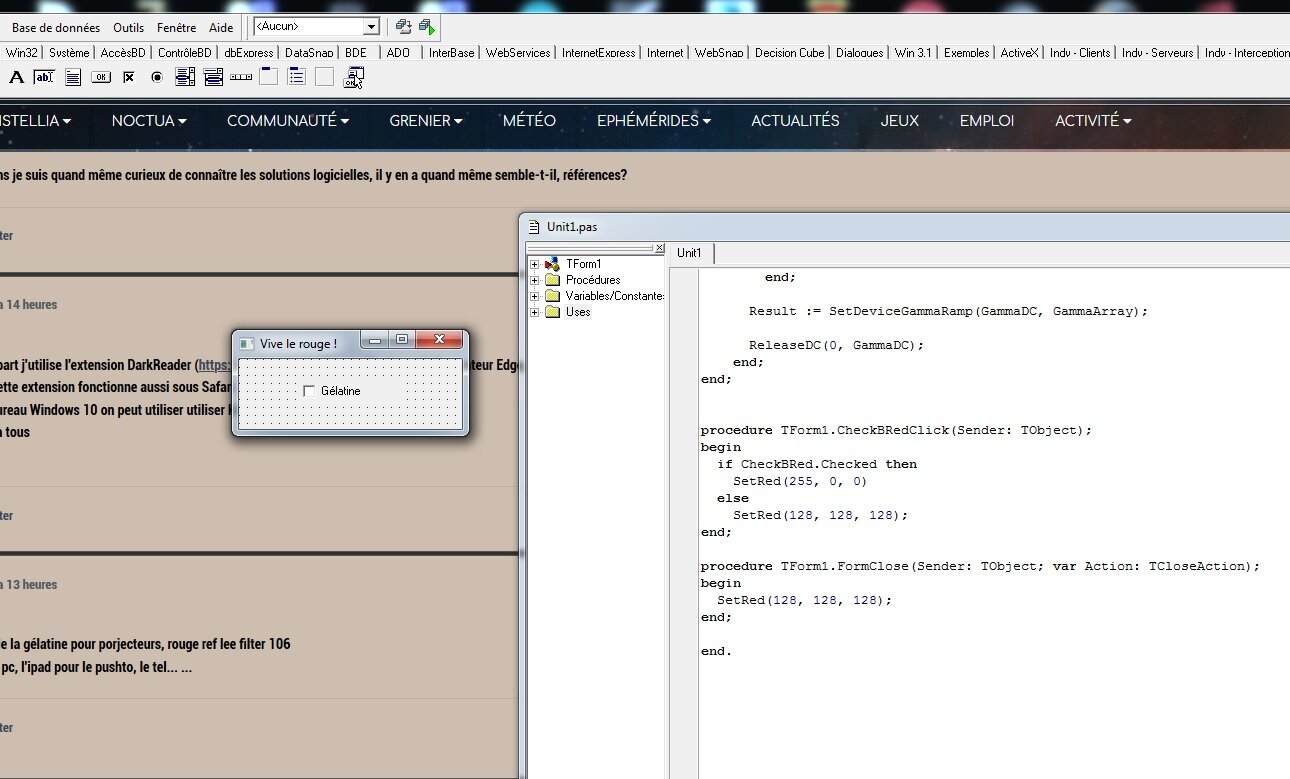Pick the CheckBox component icon in palette
This screenshot has height=779, width=1290.
tap(129, 77)
